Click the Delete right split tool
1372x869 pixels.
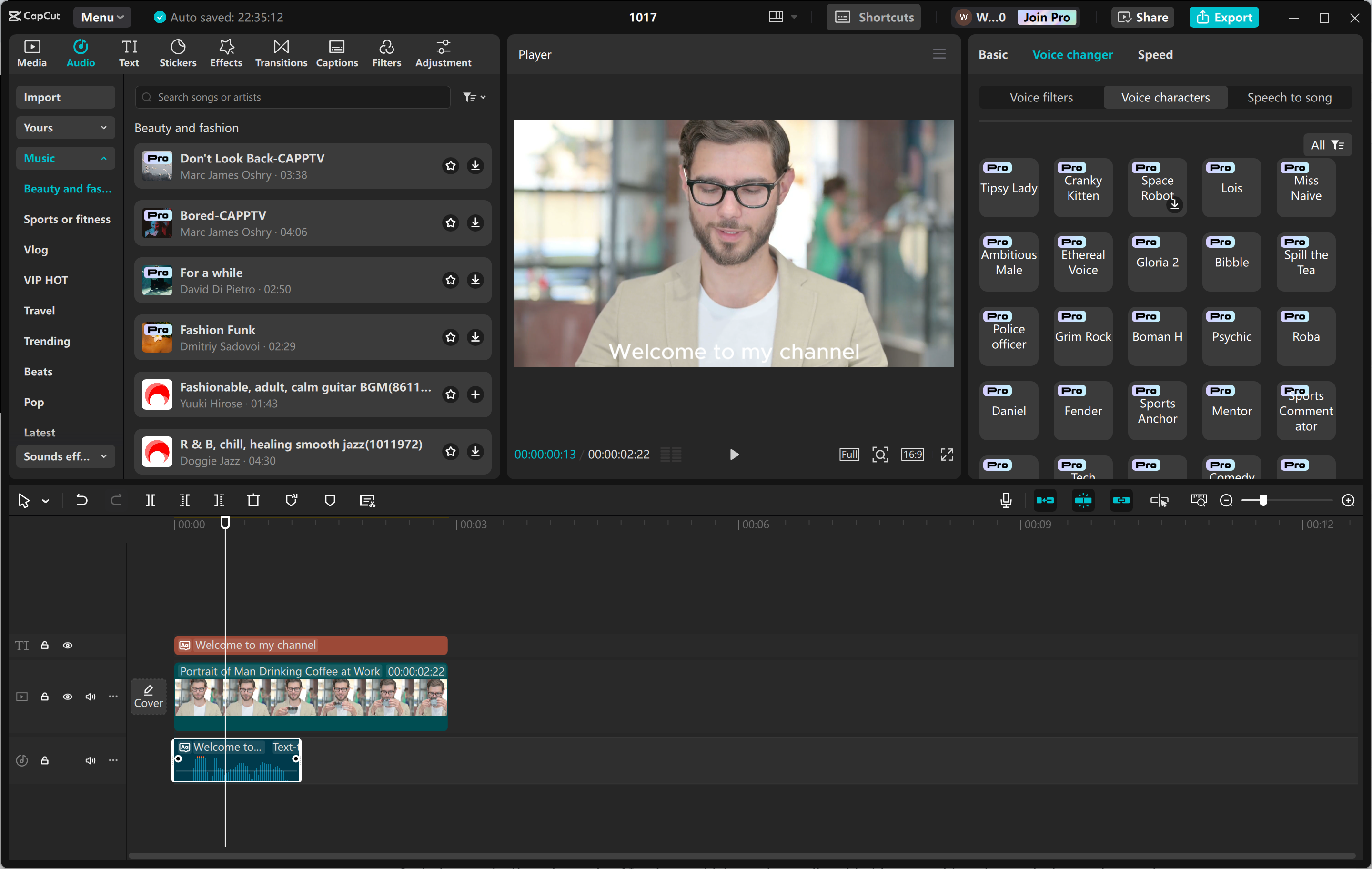(x=219, y=500)
